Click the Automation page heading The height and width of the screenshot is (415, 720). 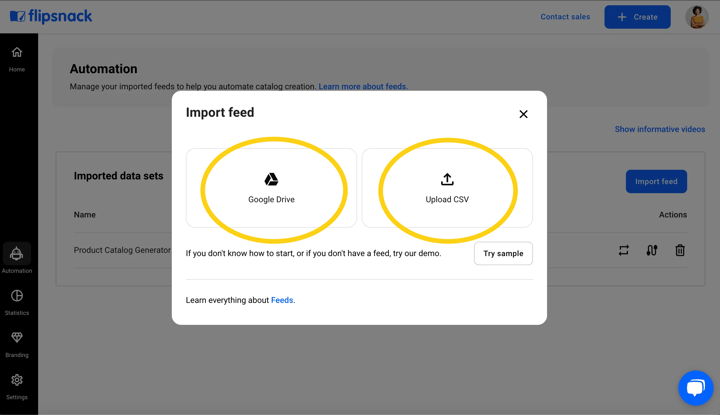point(103,69)
